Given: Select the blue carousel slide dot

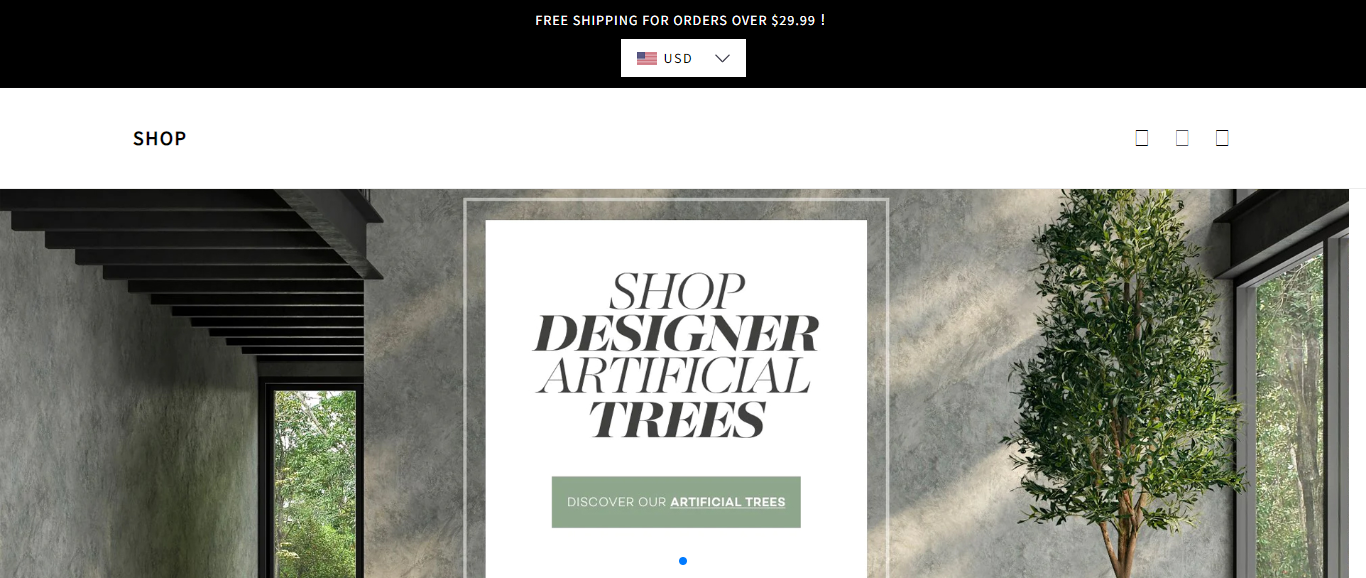Looking at the screenshot, I should (x=683, y=561).
